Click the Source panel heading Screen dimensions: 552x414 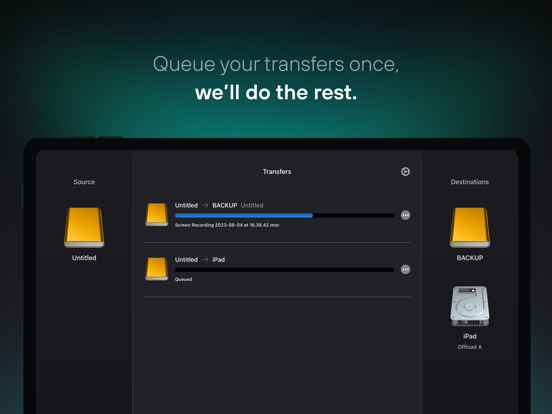click(x=84, y=182)
